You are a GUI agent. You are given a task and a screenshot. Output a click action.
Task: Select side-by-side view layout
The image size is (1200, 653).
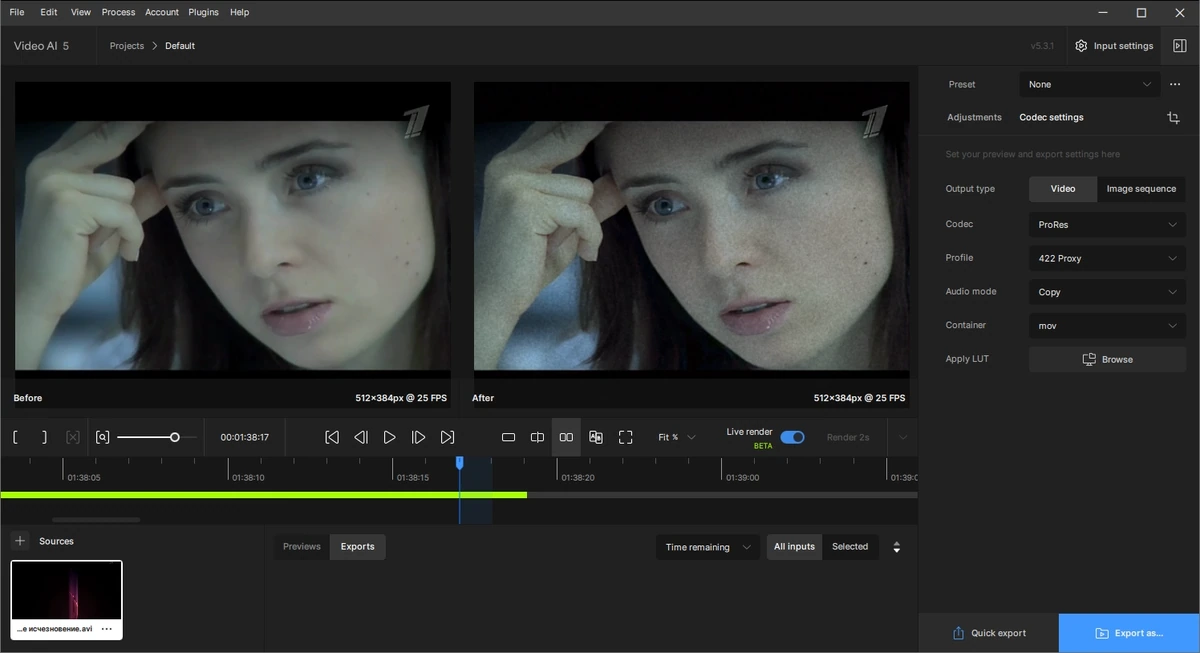(x=566, y=437)
